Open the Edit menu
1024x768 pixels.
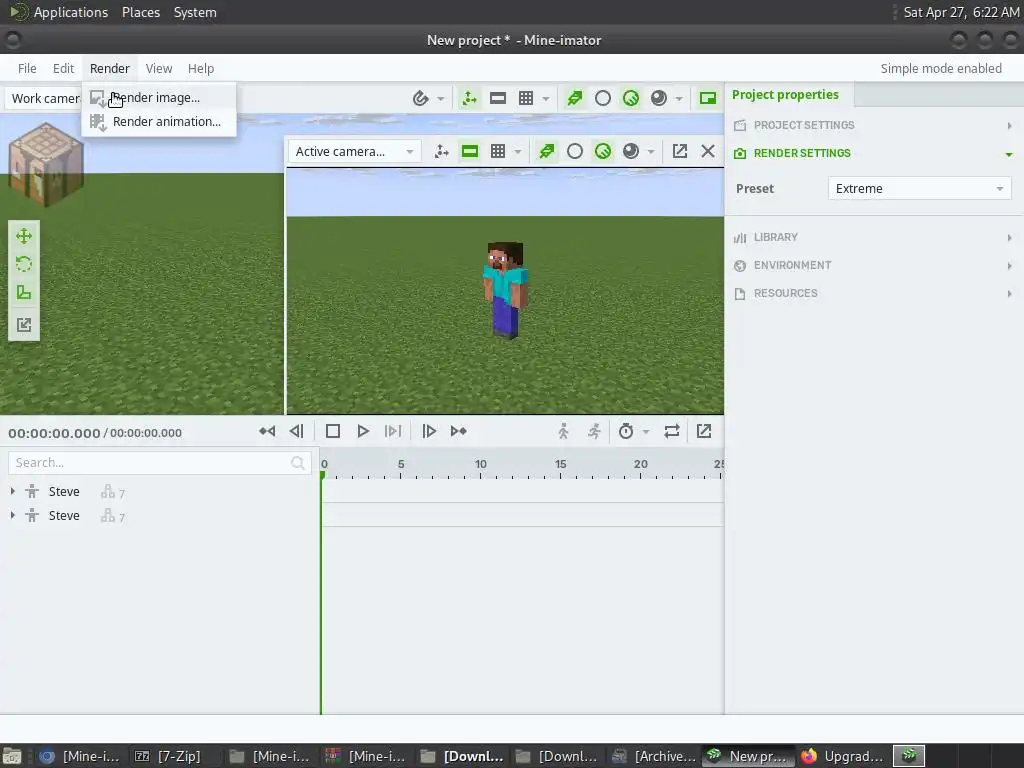click(63, 69)
